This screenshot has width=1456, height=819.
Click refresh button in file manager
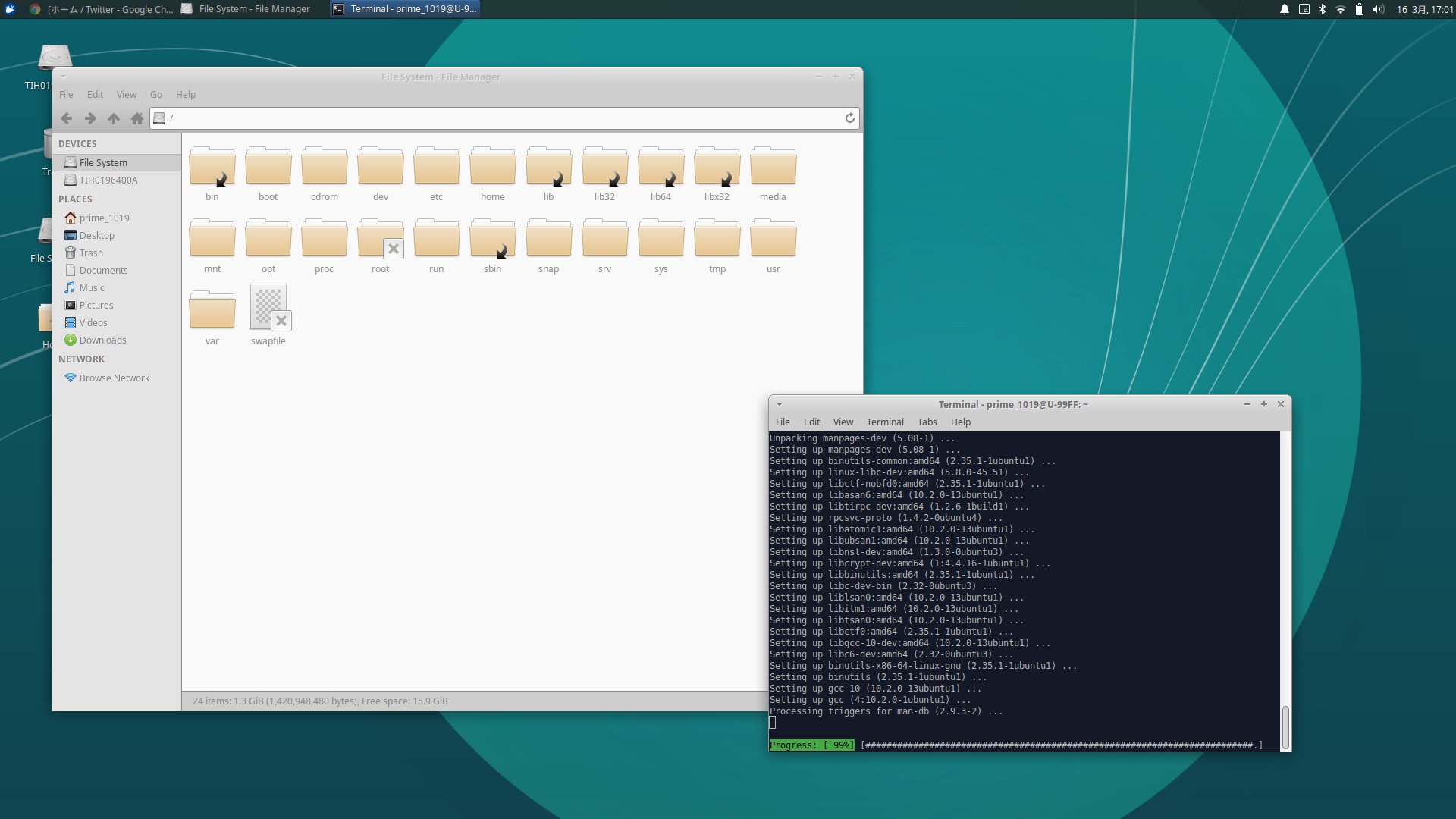click(849, 117)
